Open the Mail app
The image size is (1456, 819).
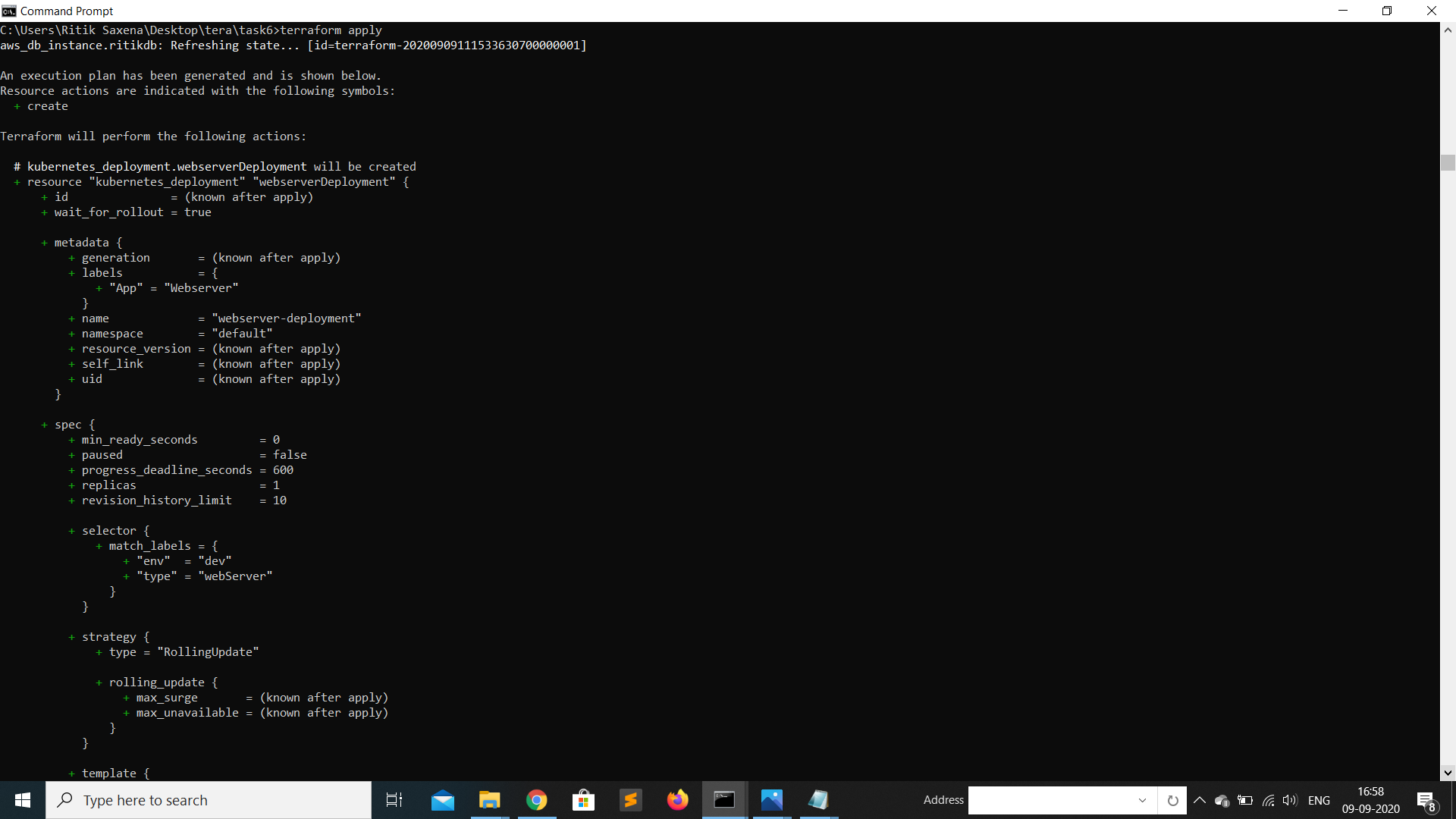pyautogui.click(x=442, y=800)
